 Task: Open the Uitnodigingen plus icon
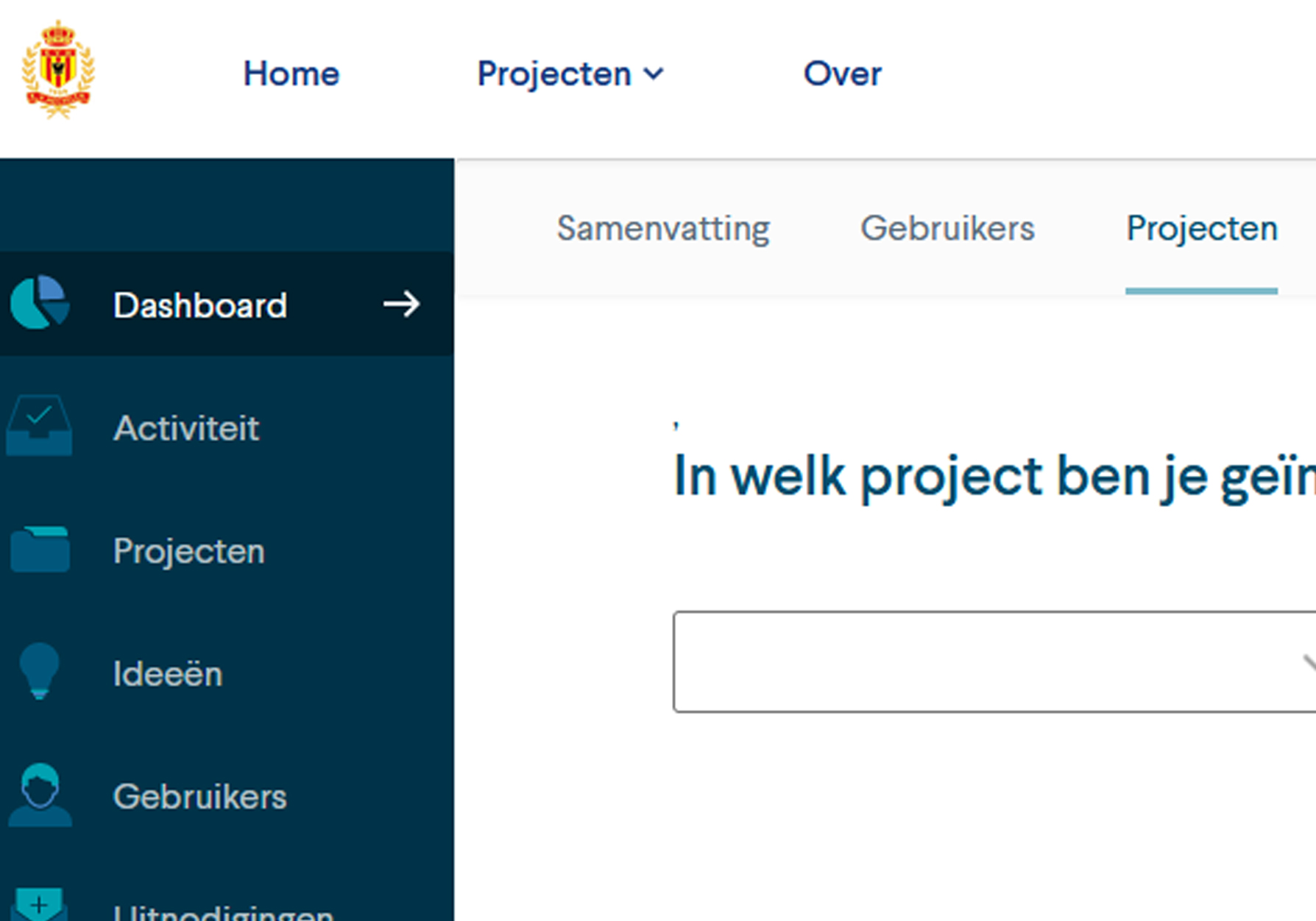pos(39,905)
